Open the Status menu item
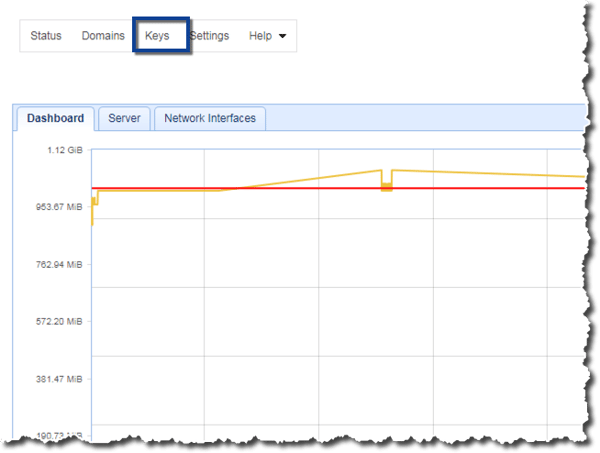 pyautogui.click(x=45, y=36)
